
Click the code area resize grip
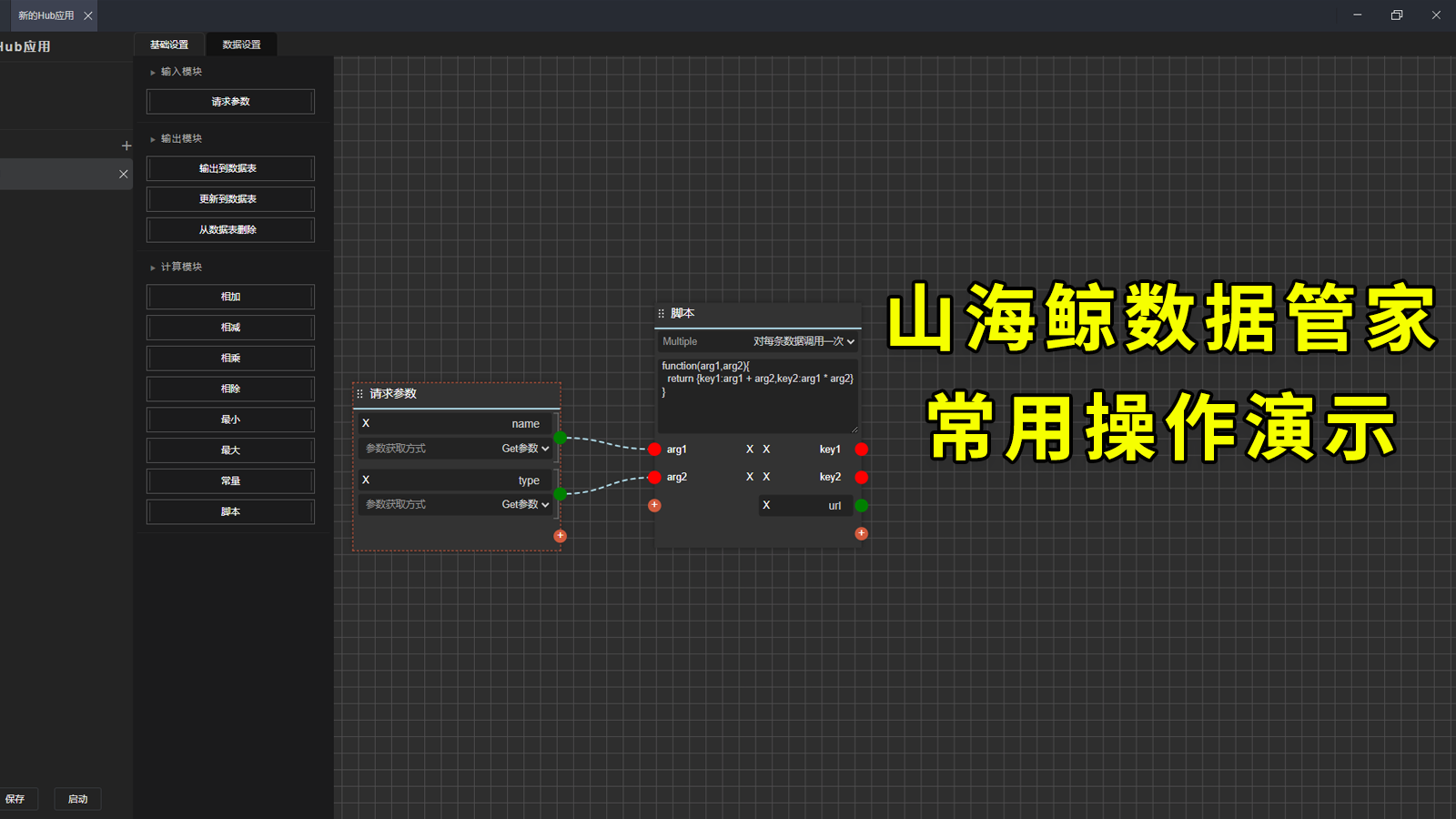coord(854,429)
